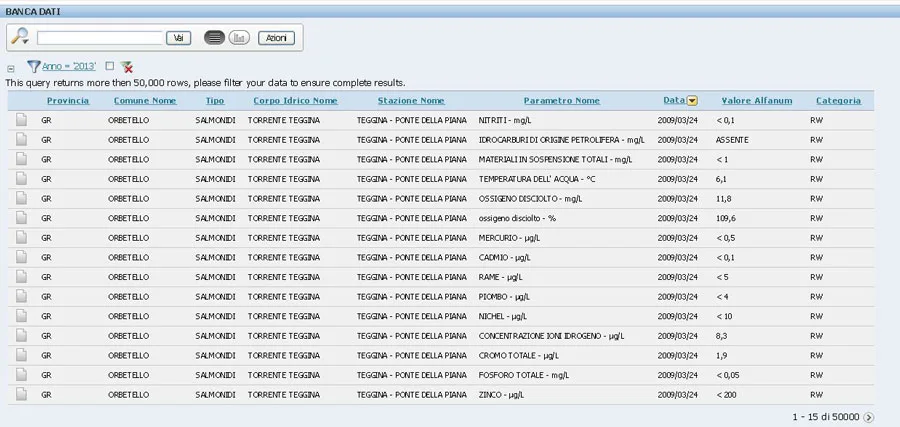Select the 'MERCURIO - µg/L' cell

[x=510, y=238]
